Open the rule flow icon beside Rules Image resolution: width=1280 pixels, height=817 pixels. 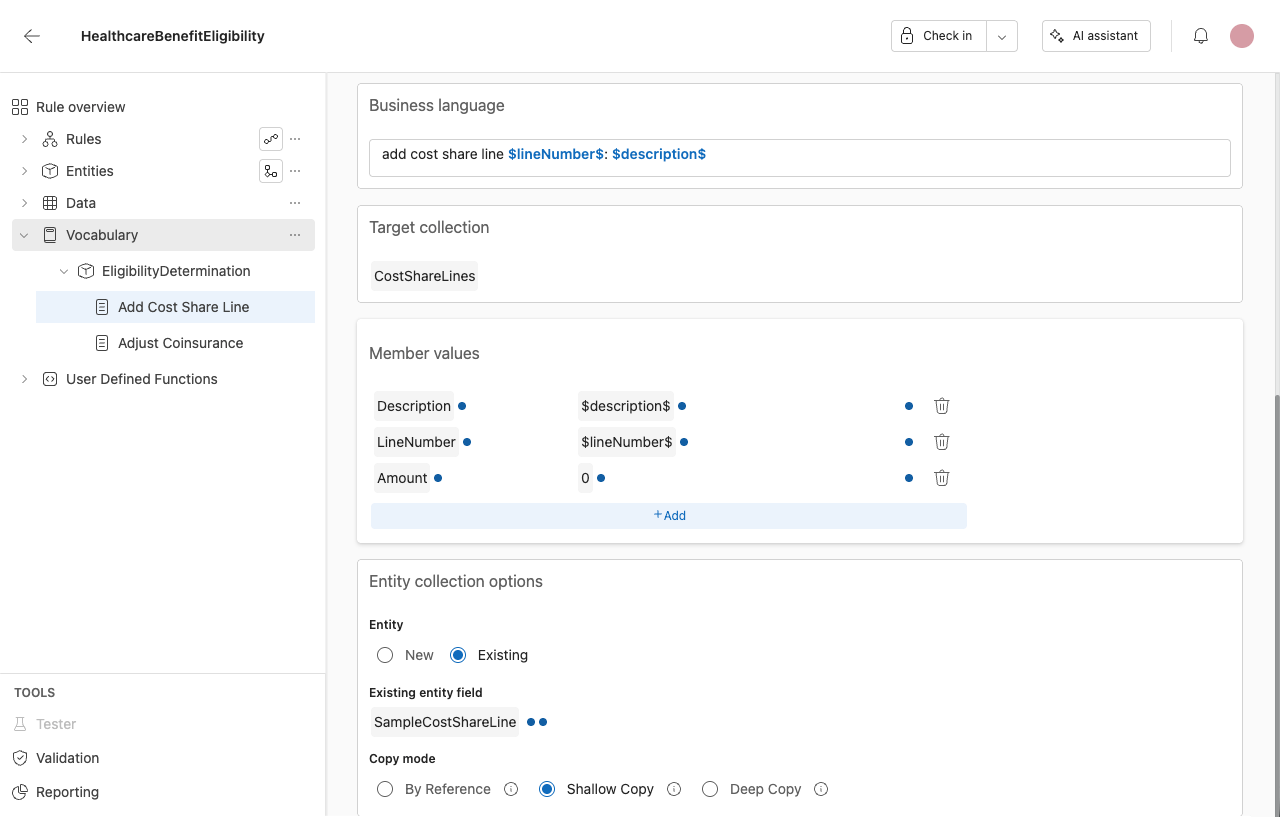271,139
